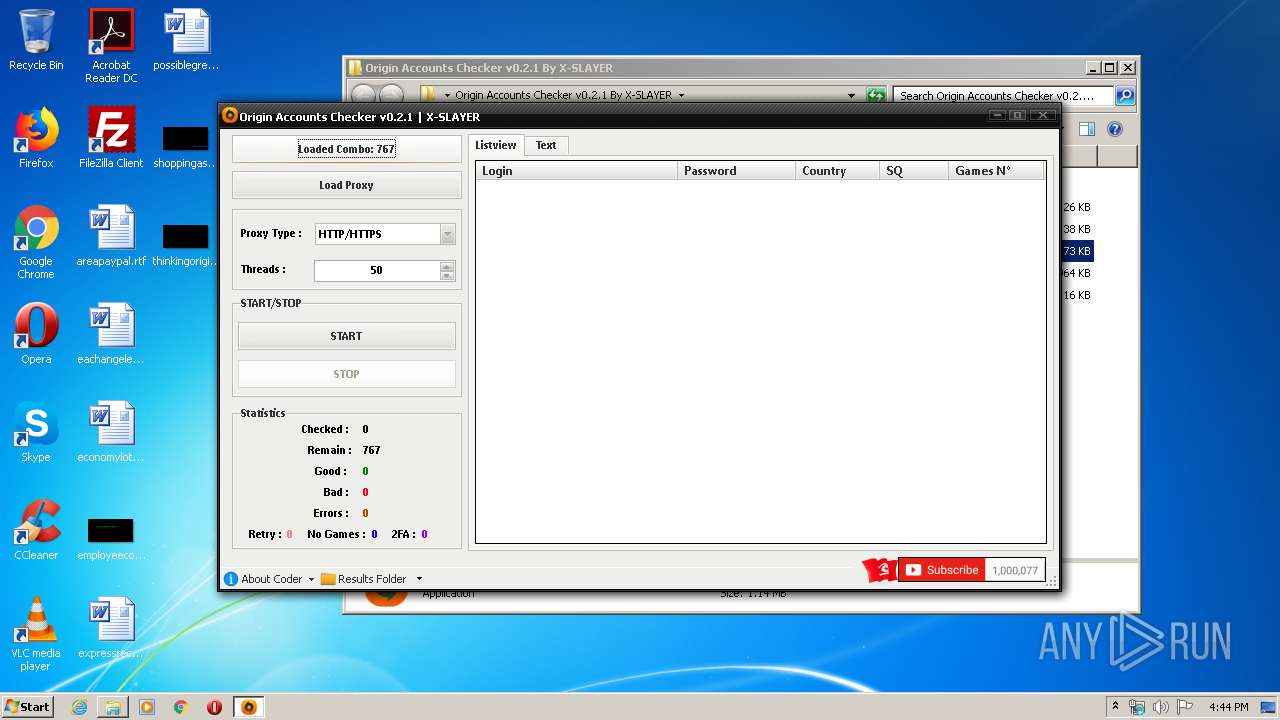The height and width of the screenshot is (720, 1280).
Task: Open the About Coder menu
Action: coord(263,579)
